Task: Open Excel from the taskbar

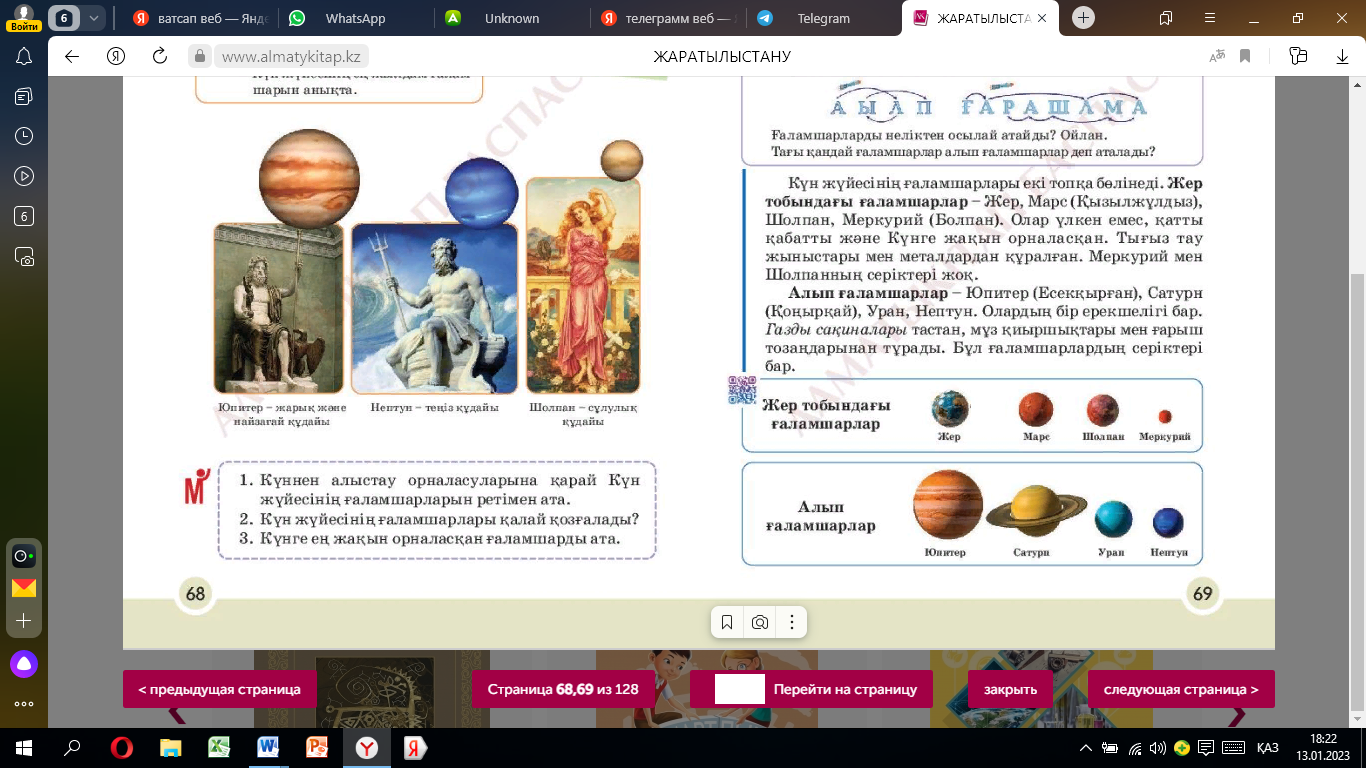Action: click(x=219, y=748)
